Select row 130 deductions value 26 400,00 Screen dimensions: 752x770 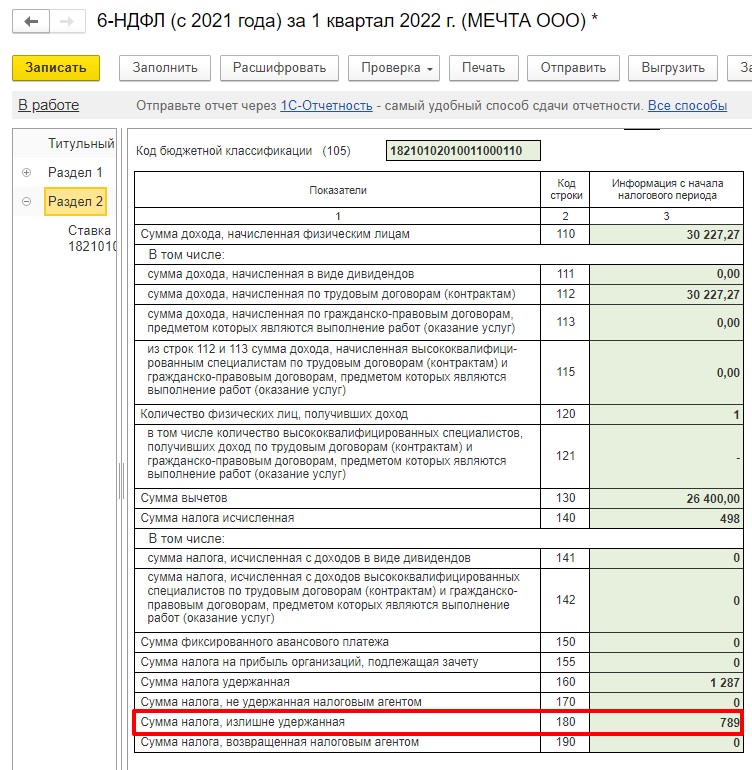(x=666, y=498)
